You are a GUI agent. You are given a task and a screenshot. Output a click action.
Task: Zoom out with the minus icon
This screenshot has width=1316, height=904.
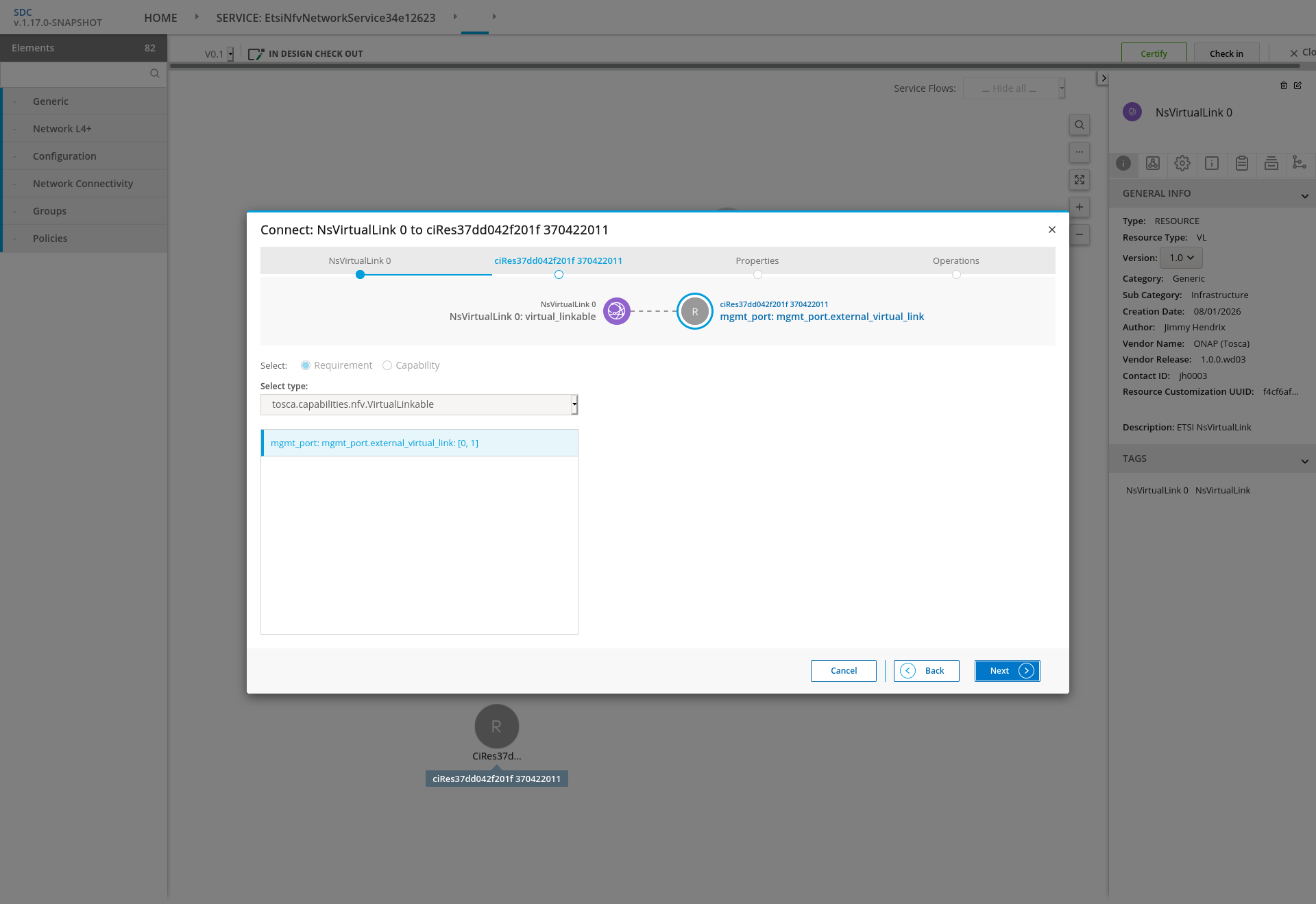1080,234
